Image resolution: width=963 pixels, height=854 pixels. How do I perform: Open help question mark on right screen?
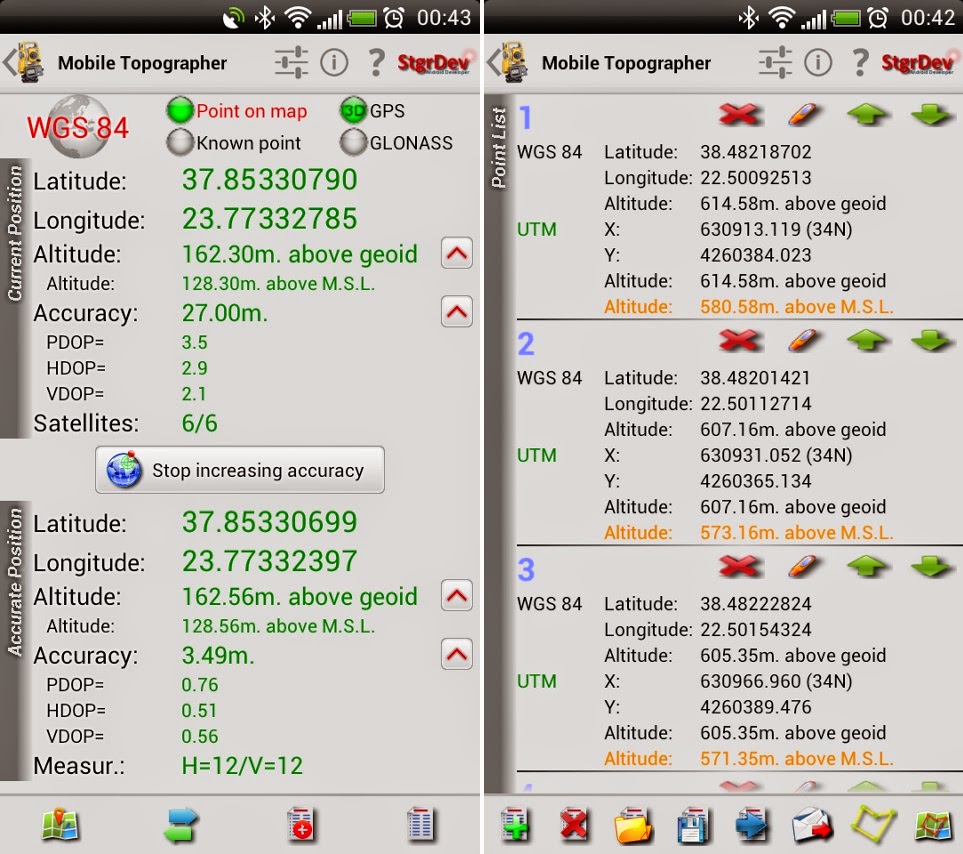(x=860, y=62)
